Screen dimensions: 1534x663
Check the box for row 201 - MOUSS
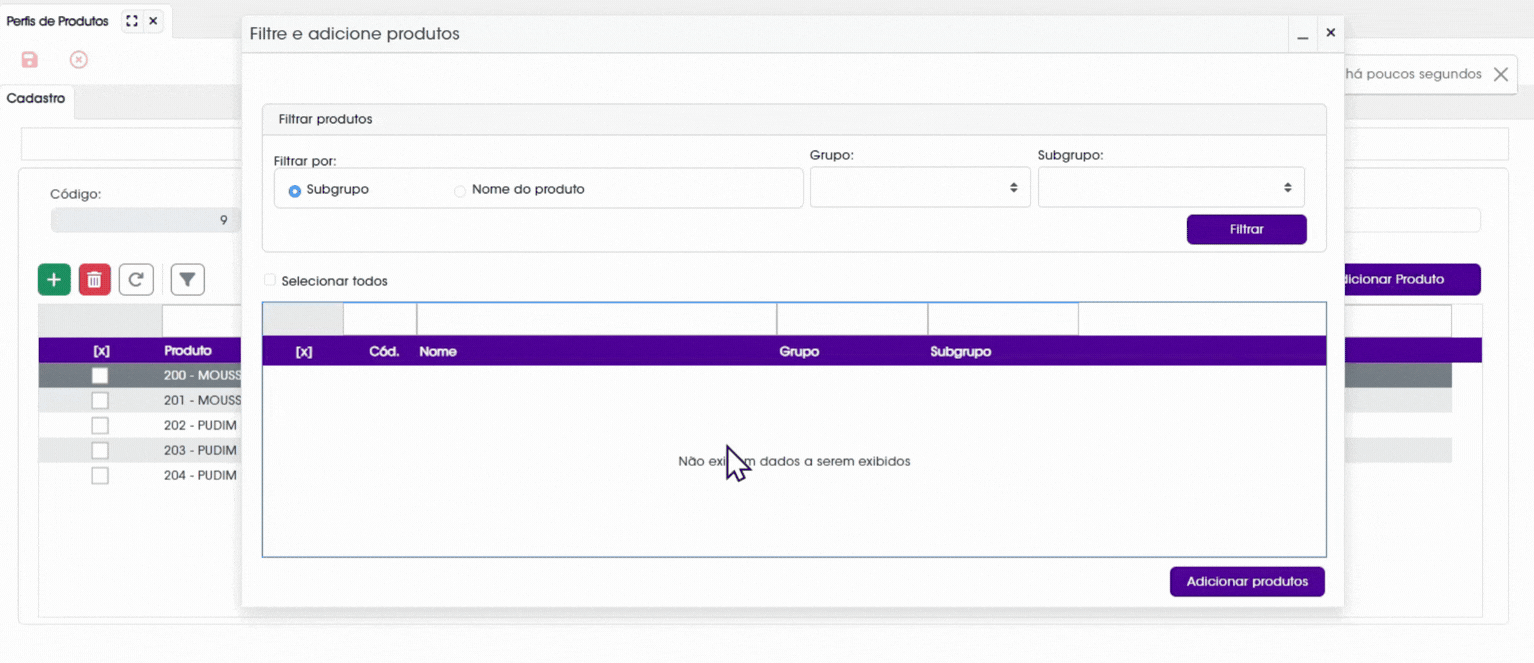tap(100, 400)
